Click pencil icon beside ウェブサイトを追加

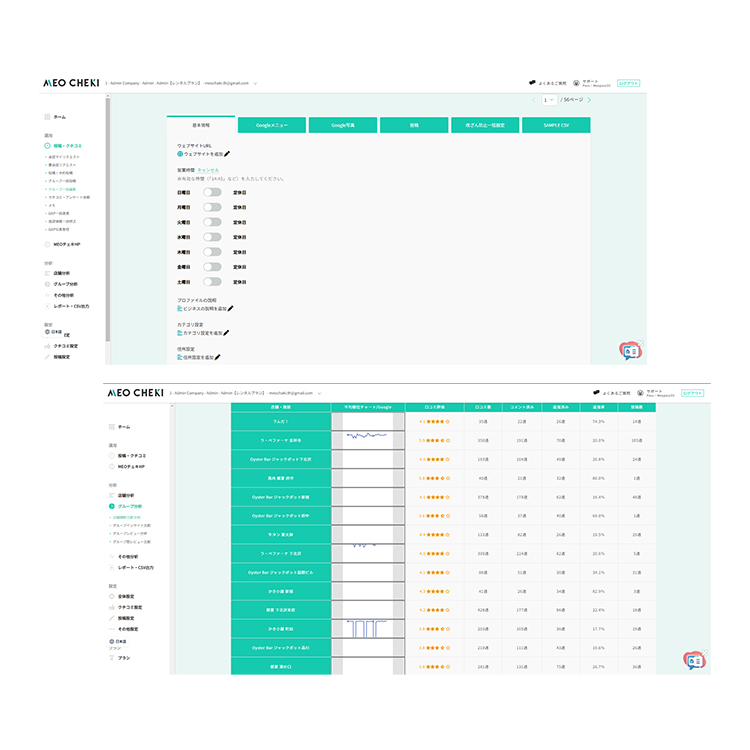pos(227,154)
